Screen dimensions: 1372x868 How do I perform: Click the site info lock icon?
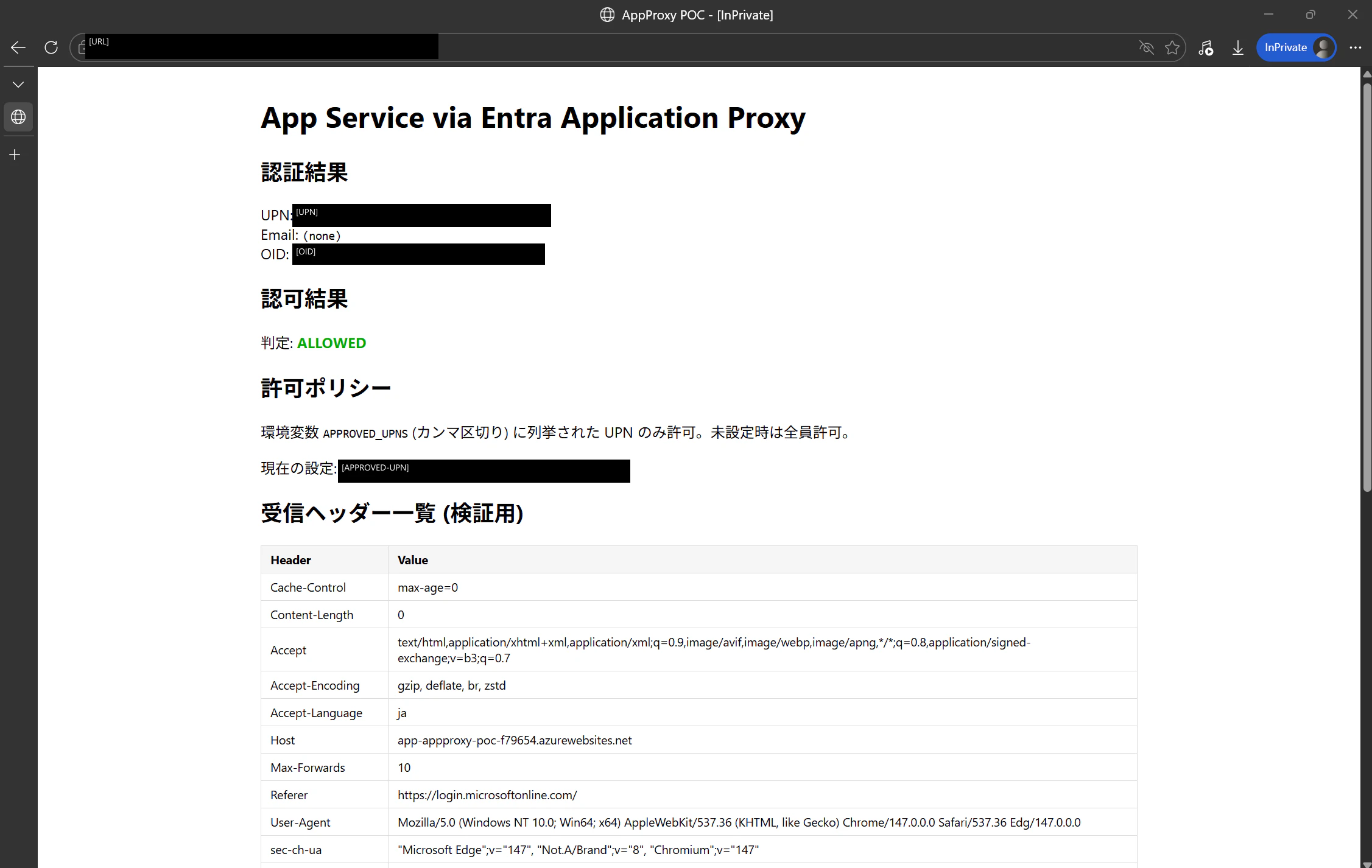point(82,47)
